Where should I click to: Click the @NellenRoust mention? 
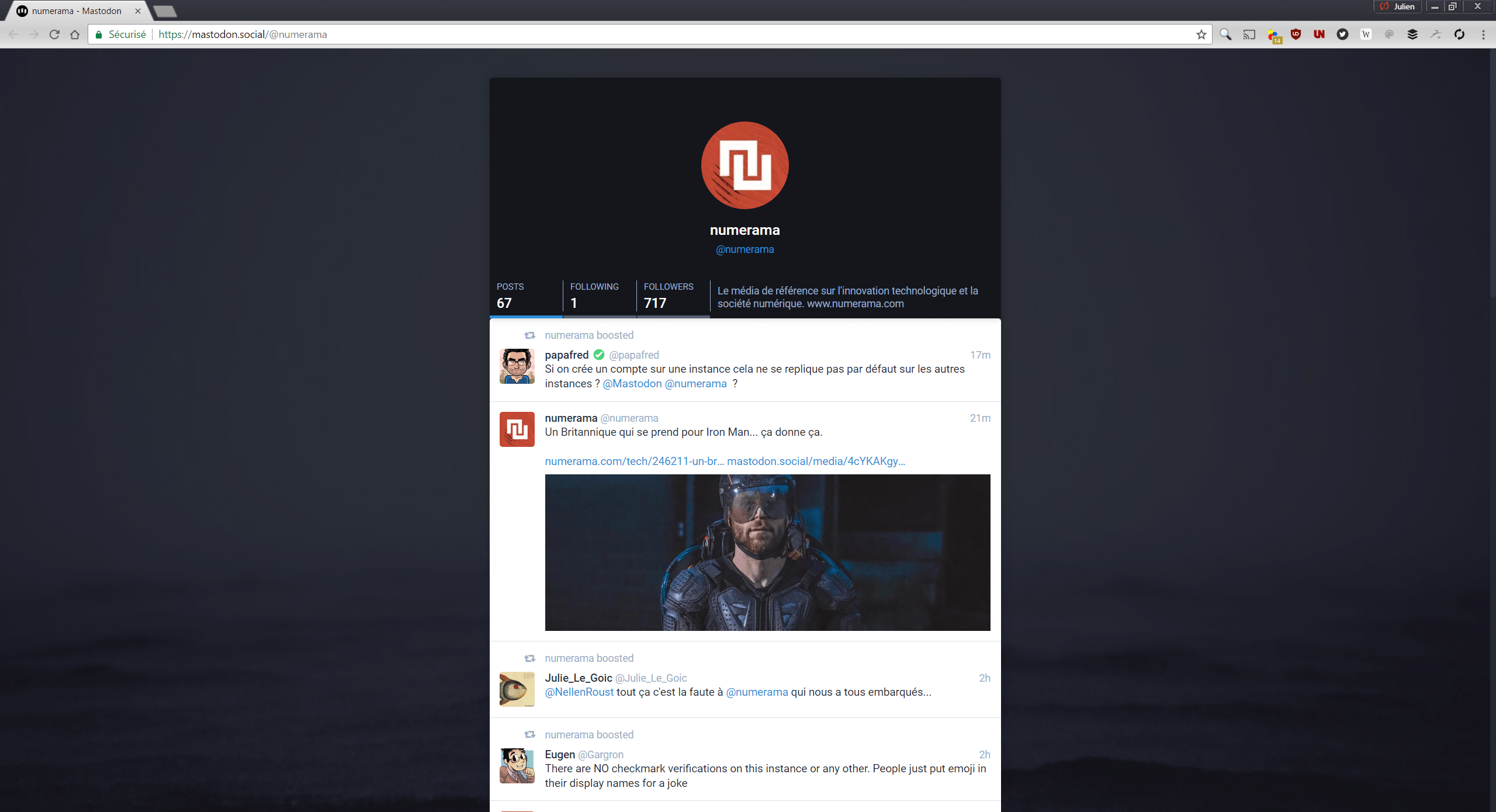coord(579,692)
